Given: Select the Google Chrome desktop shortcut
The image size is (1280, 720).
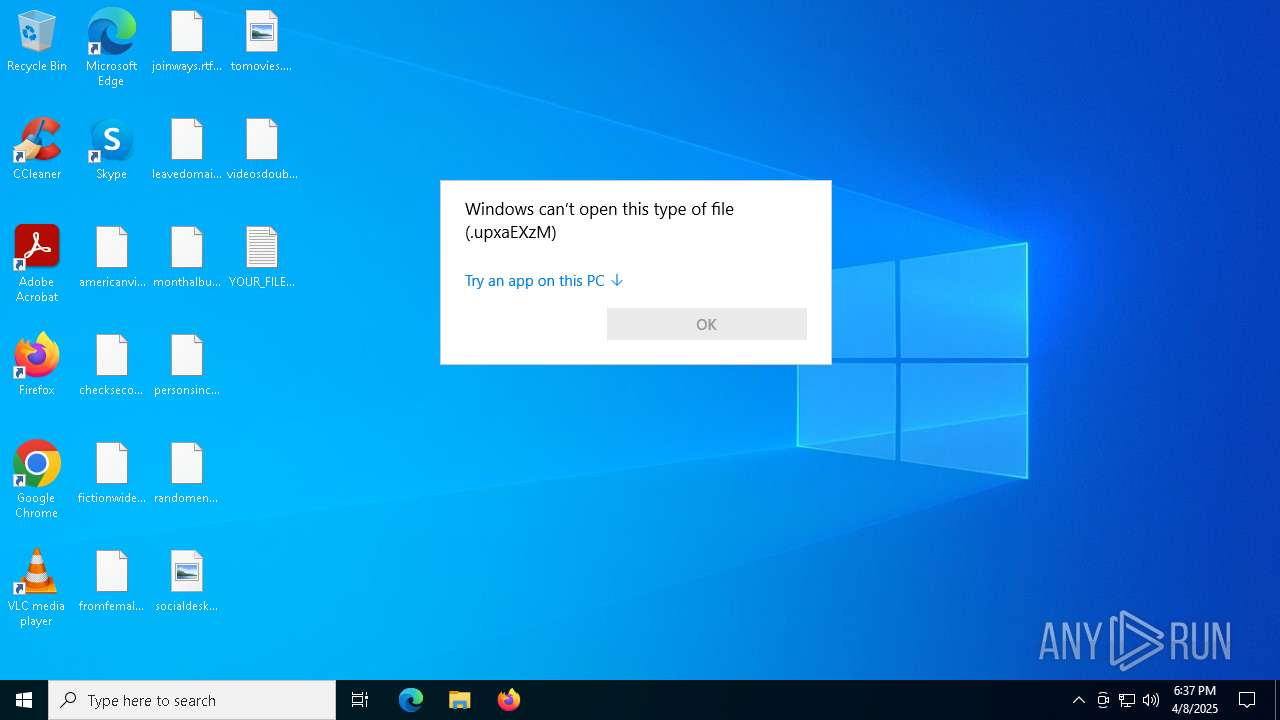Looking at the screenshot, I should pyautogui.click(x=37, y=480).
